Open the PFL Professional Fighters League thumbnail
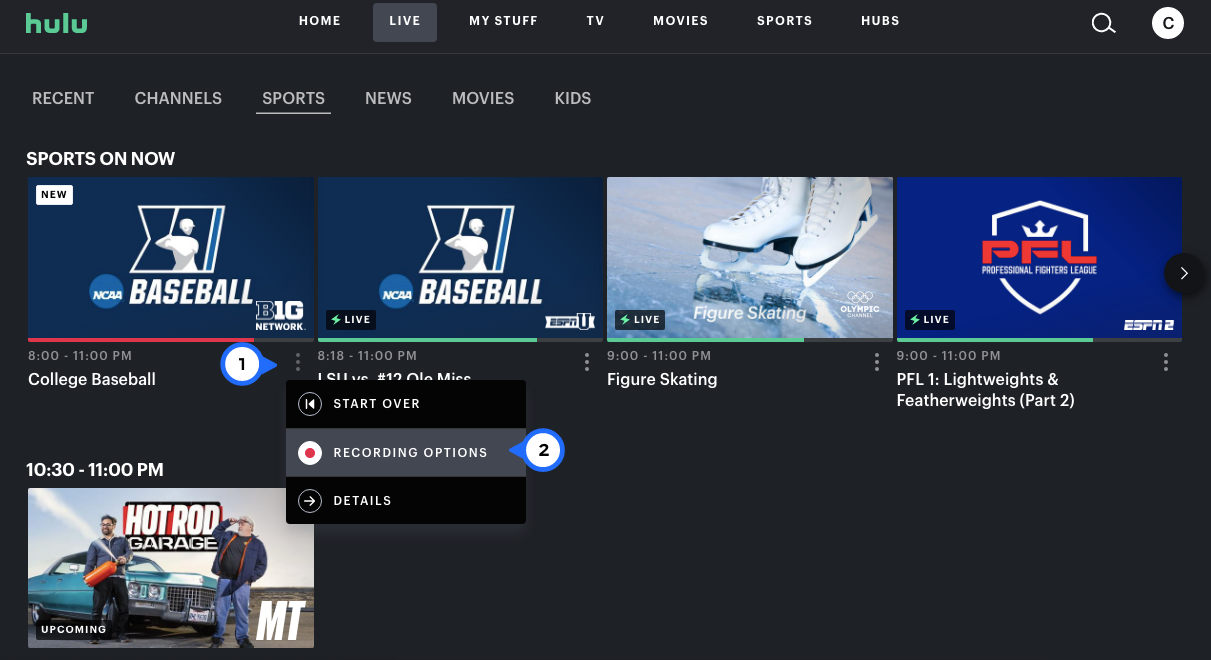This screenshot has height=660, width=1211. [1039, 258]
